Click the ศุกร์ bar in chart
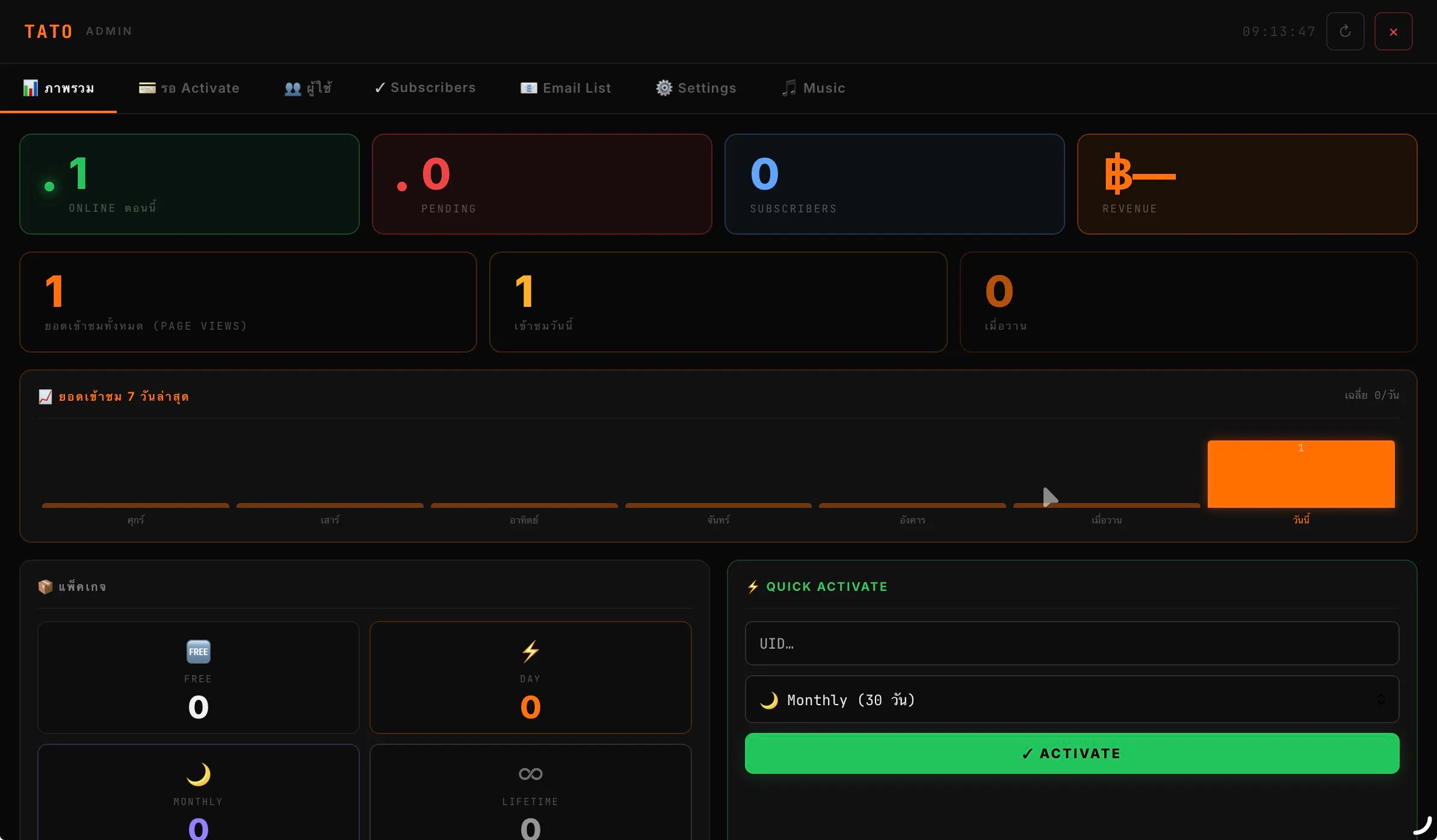This screenshot has width=1437, height=840. pos(135,505)
